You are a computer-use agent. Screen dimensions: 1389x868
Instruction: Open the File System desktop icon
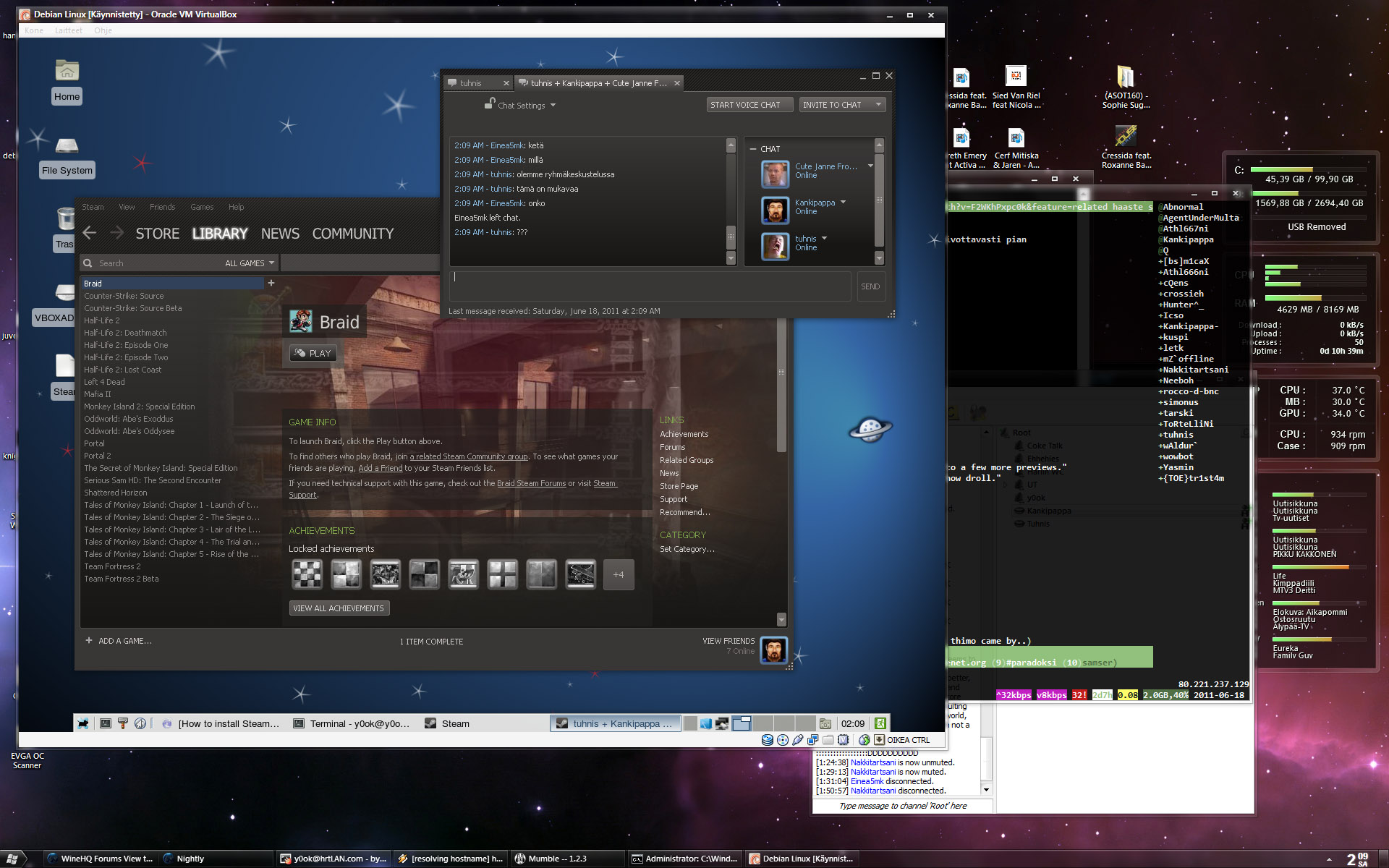(67, 146)
